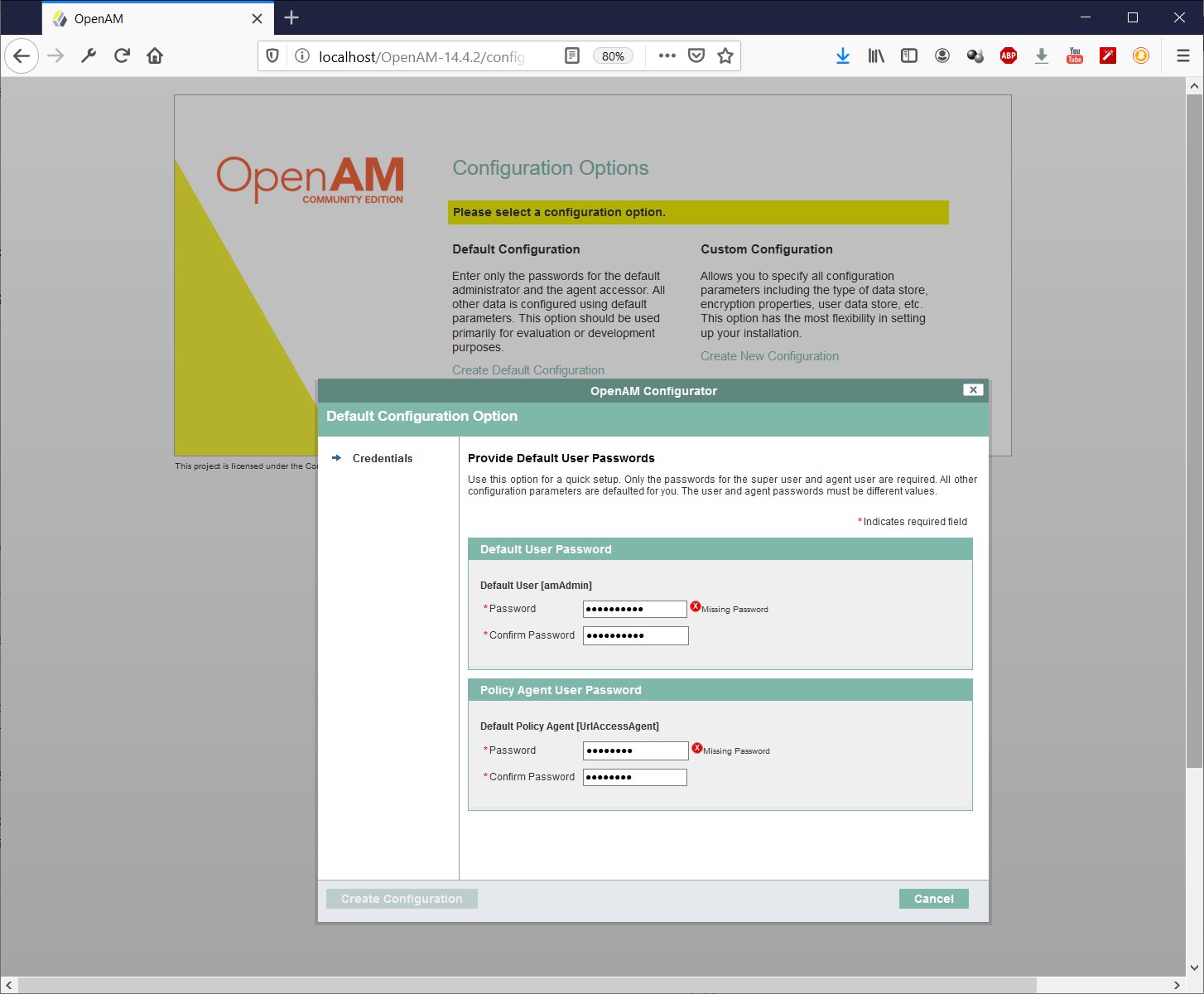
Task: Click the Create New Configuration link
Action: click(769, 355)
